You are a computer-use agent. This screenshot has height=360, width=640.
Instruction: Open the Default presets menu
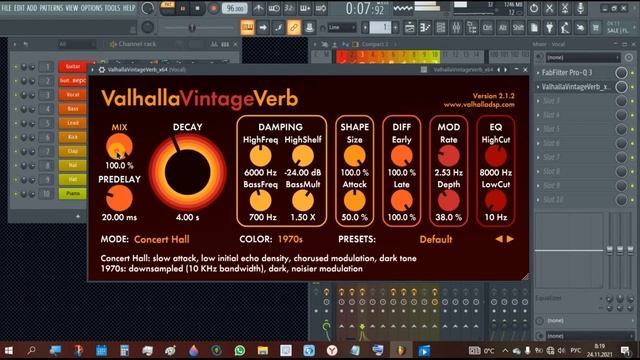pyautogui.click(x=436, y=239)
